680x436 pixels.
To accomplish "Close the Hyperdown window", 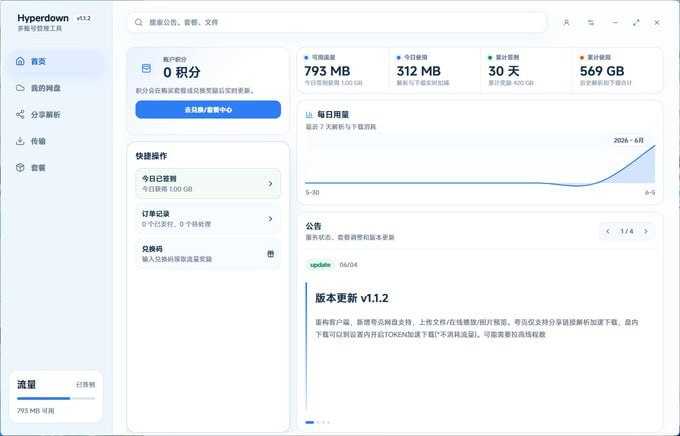I will (x=657, y=22).
